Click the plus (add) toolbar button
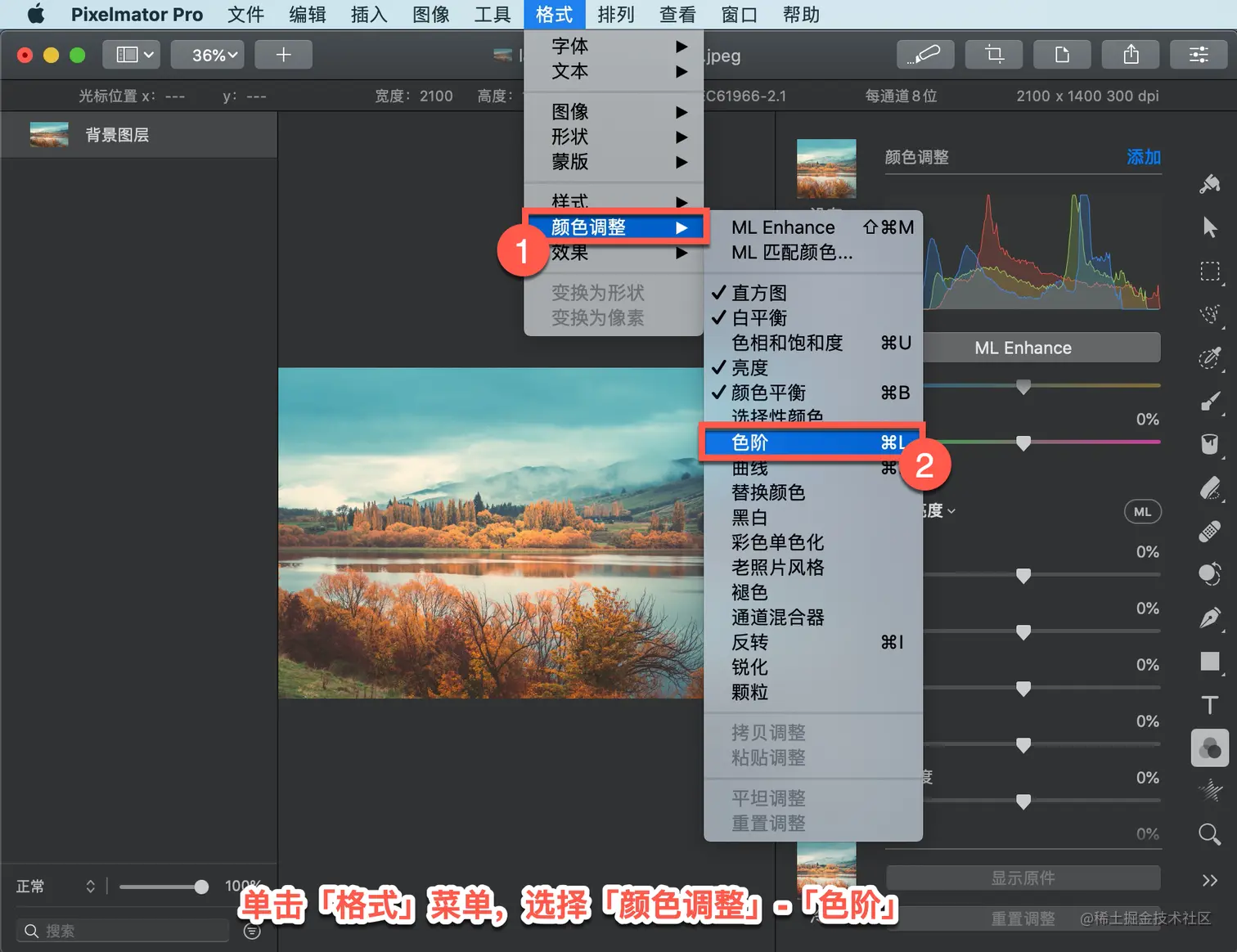The image size is (1237, 952). (x=283, y=55)
